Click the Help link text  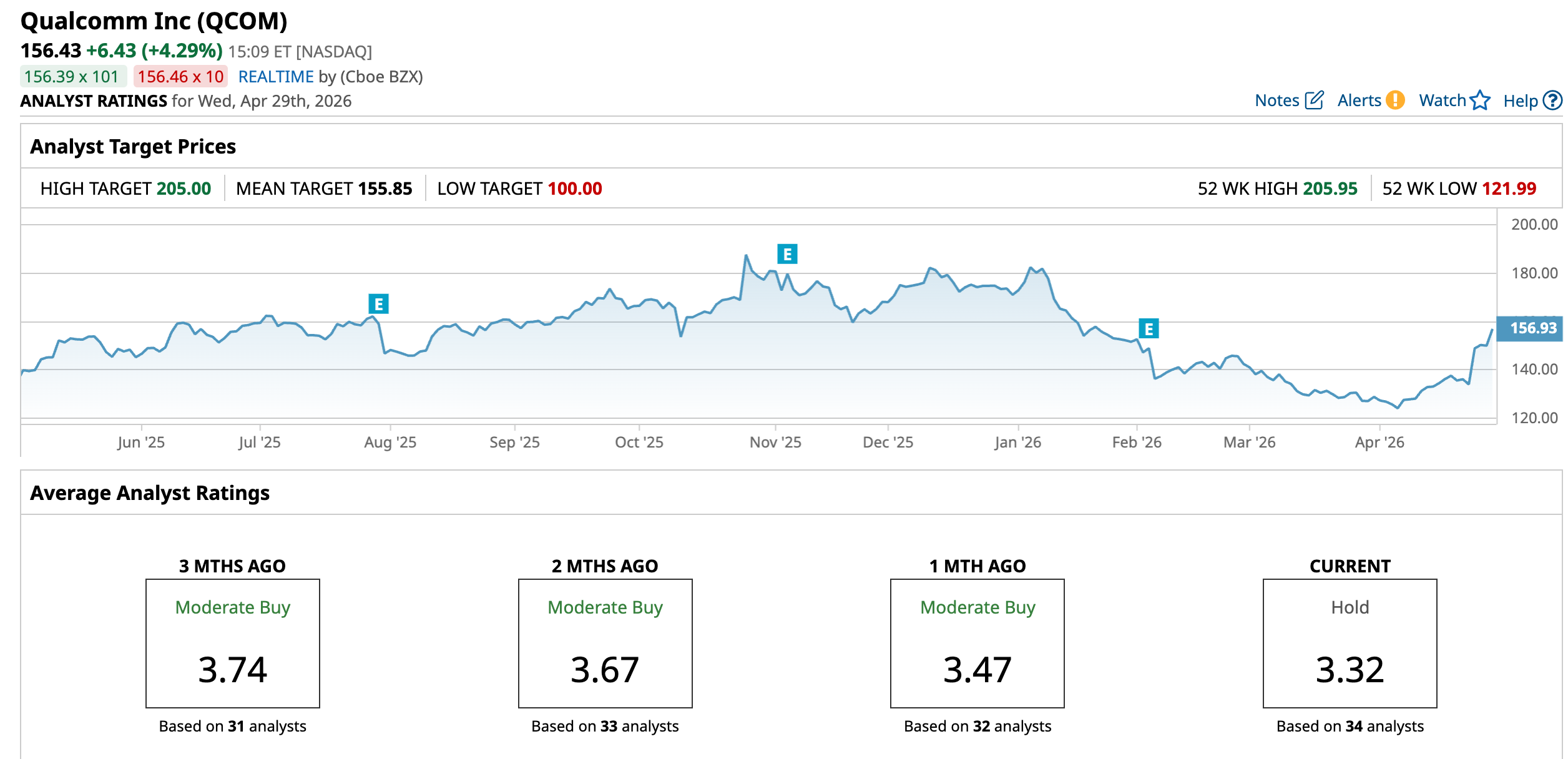pos(1520,101)
